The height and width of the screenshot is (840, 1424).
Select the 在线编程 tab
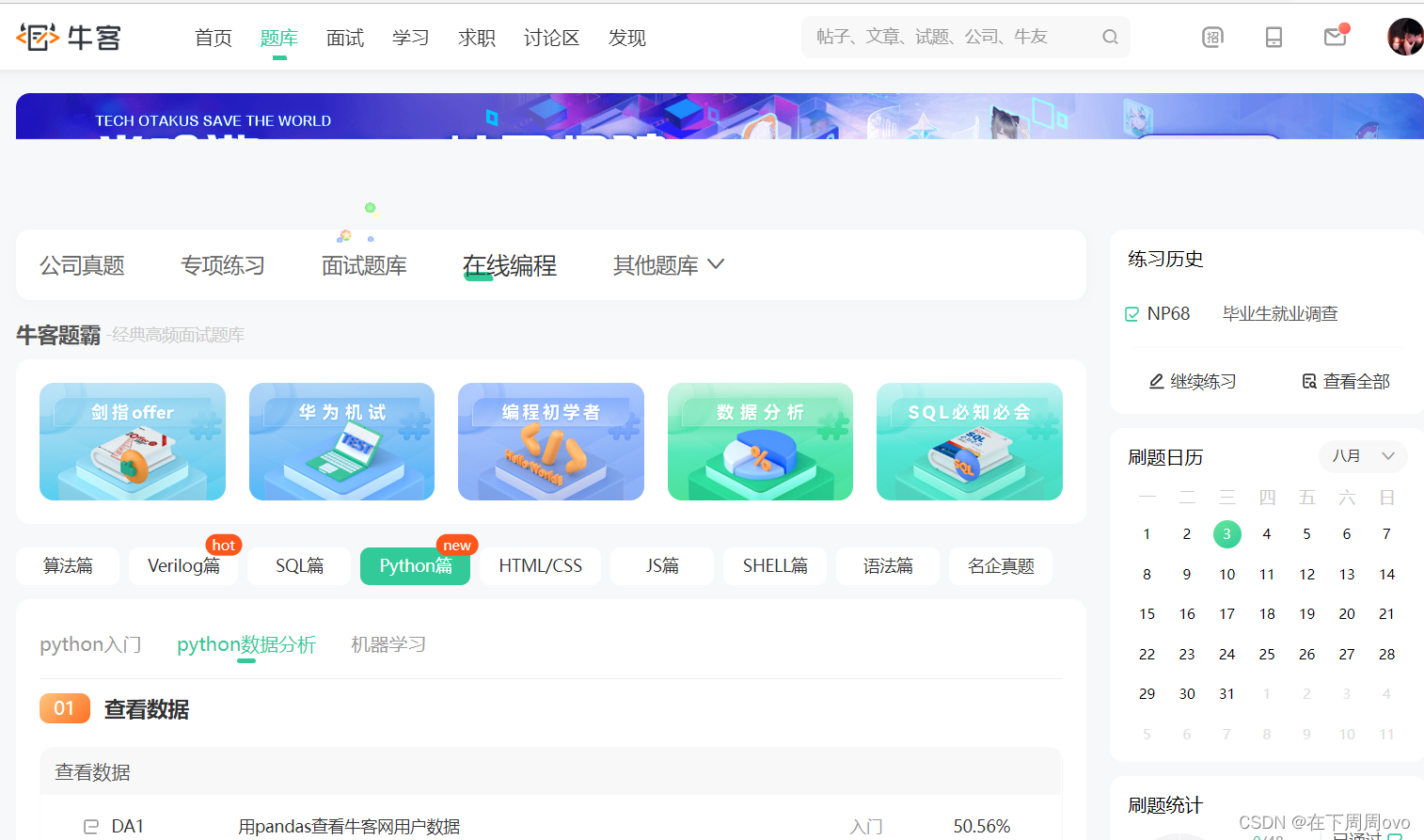tap(509, 264)
